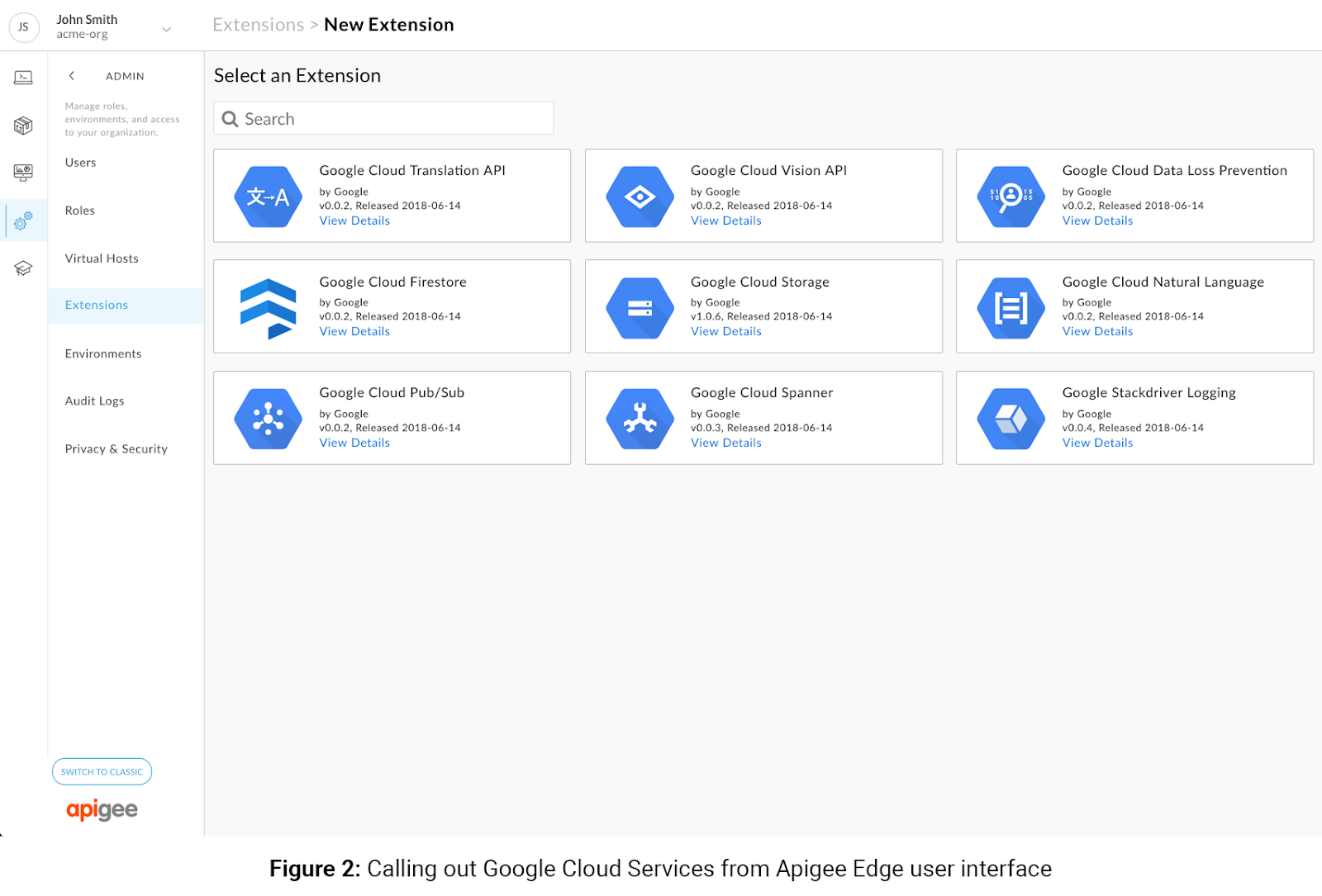View Details of Google Cloud Storage
The image size is (1322, 896).
point(725,330)
